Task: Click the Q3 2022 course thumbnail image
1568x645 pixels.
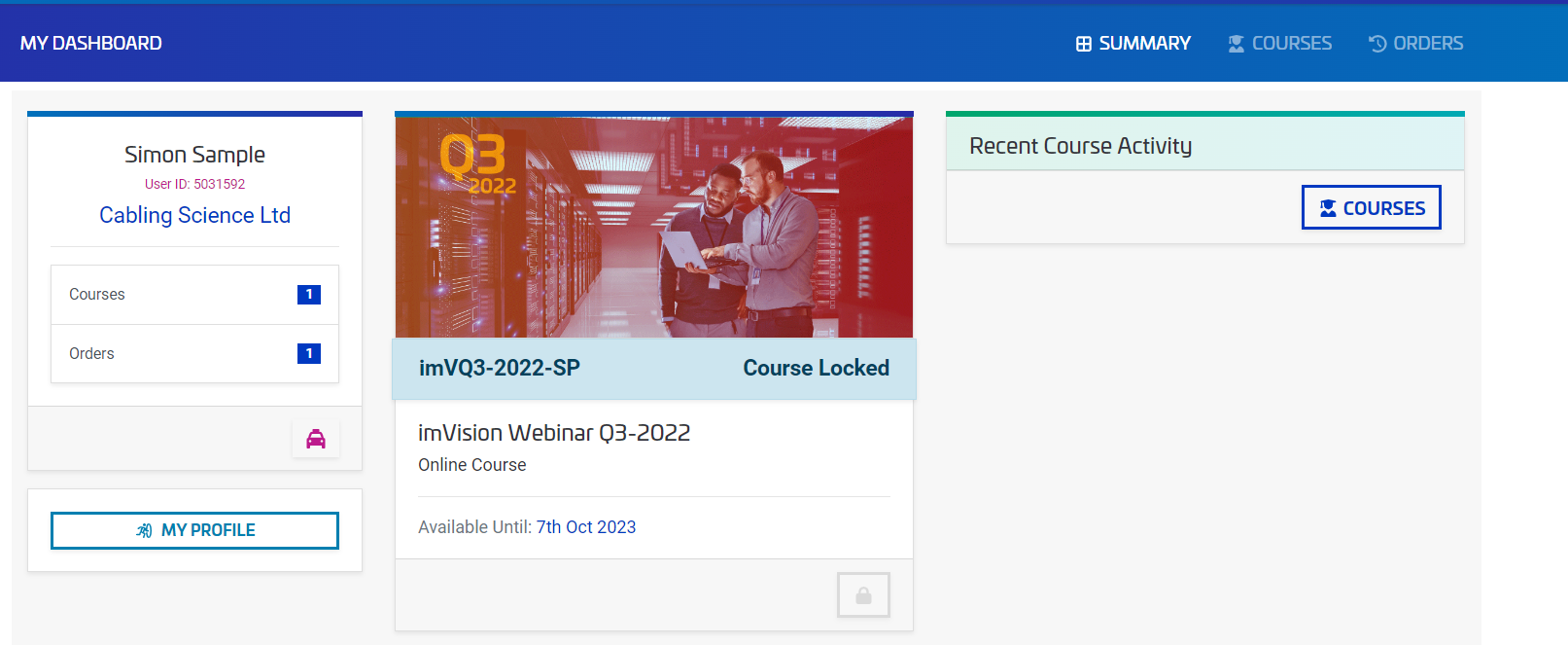Action: (x=654, y=227)
